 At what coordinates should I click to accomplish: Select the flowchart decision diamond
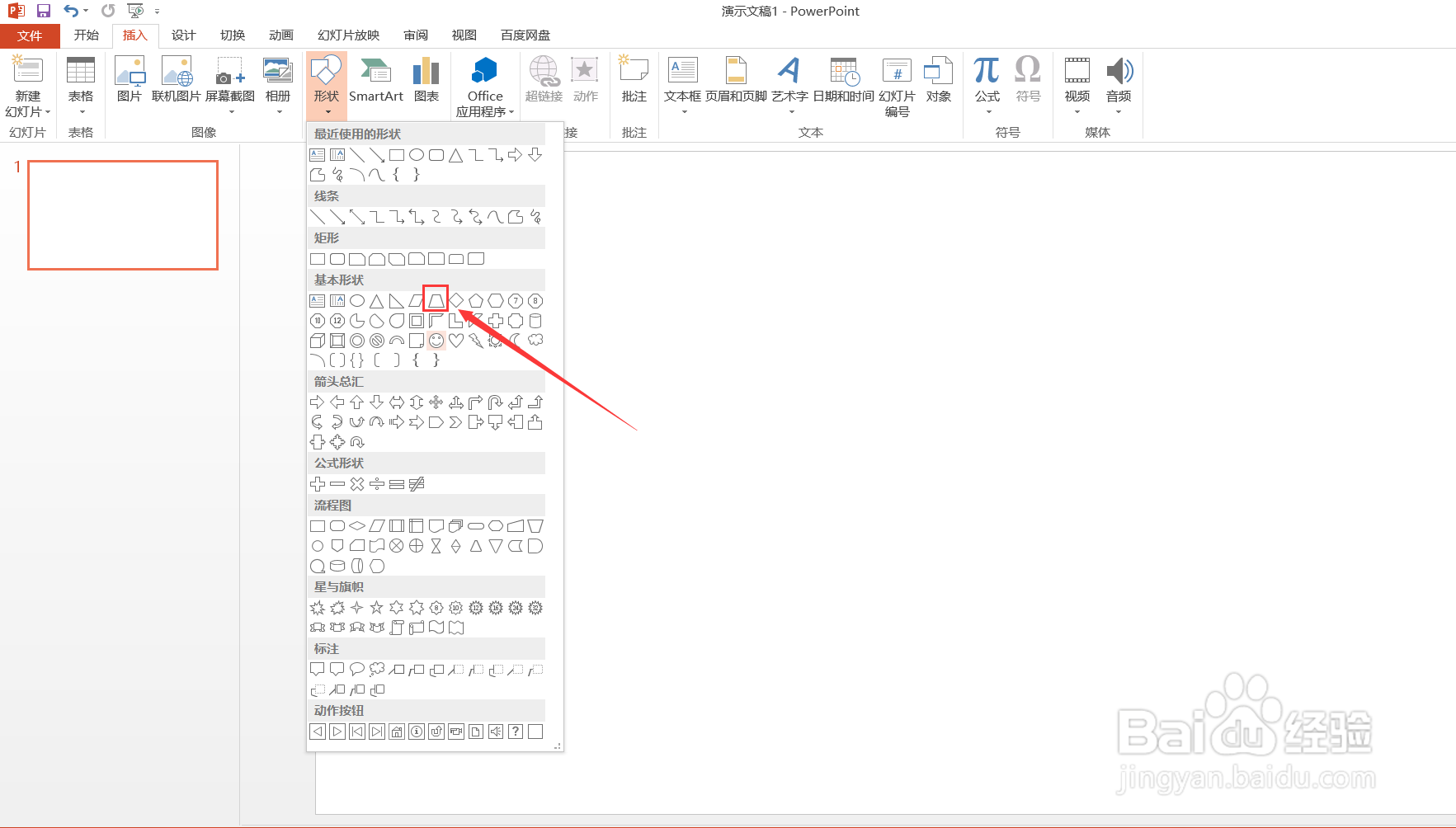(x=357, y=525)
